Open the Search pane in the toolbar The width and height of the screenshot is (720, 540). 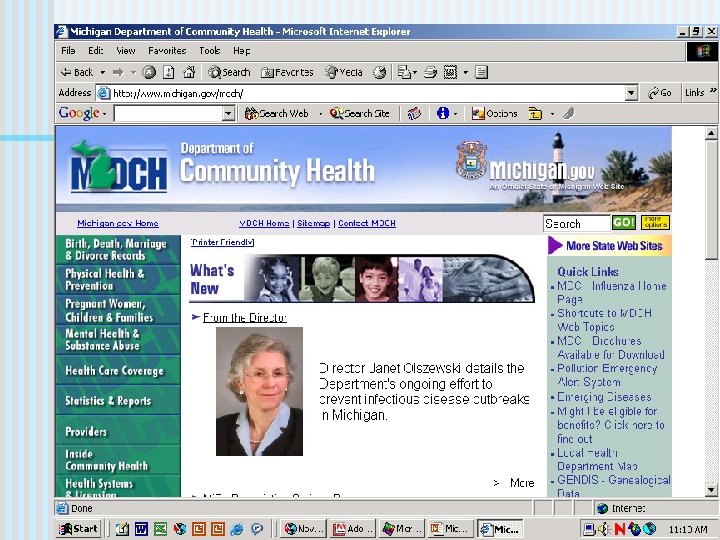click(229, 72)
